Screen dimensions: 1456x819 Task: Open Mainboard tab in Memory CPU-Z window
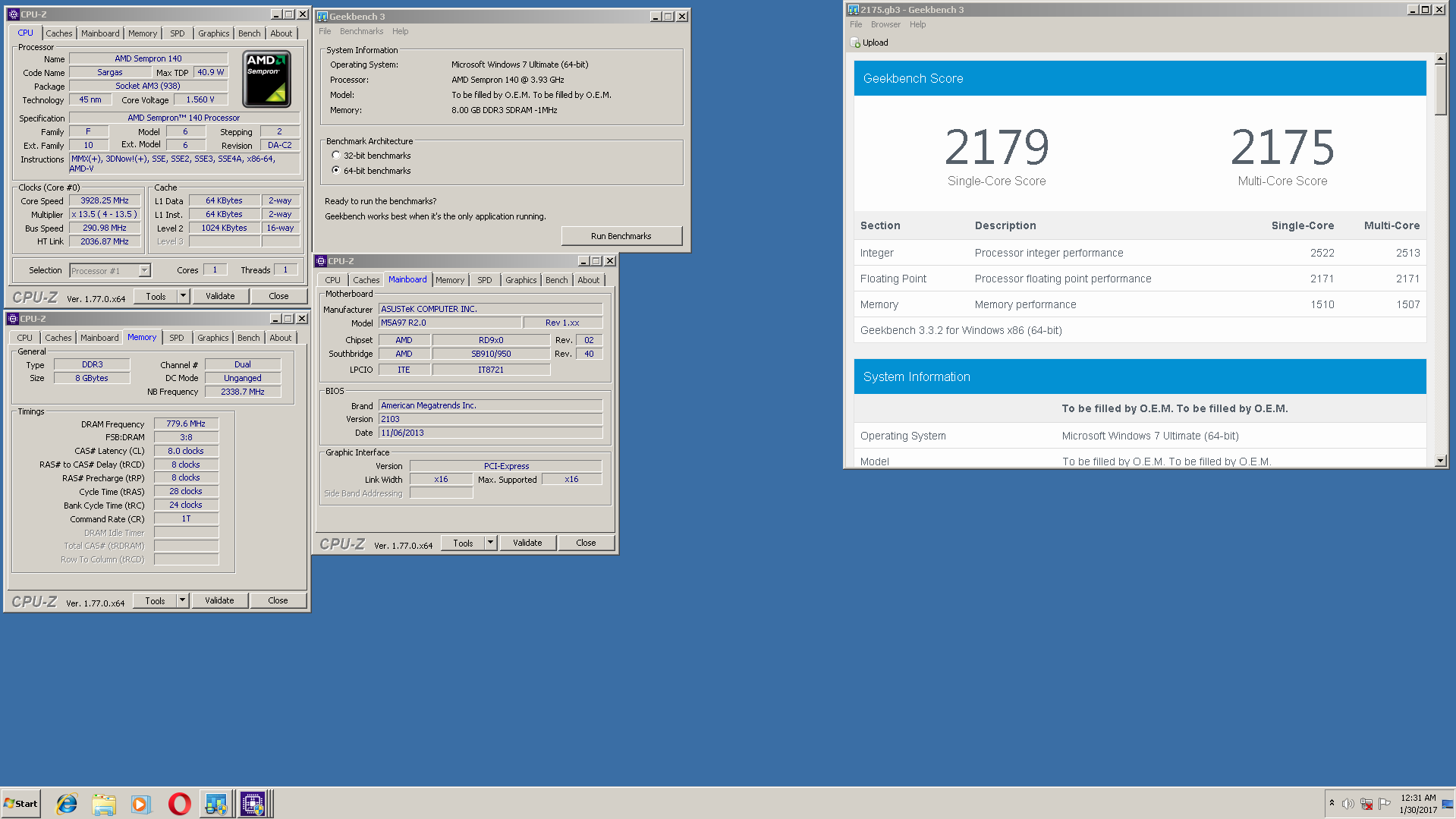pos(99,338)
